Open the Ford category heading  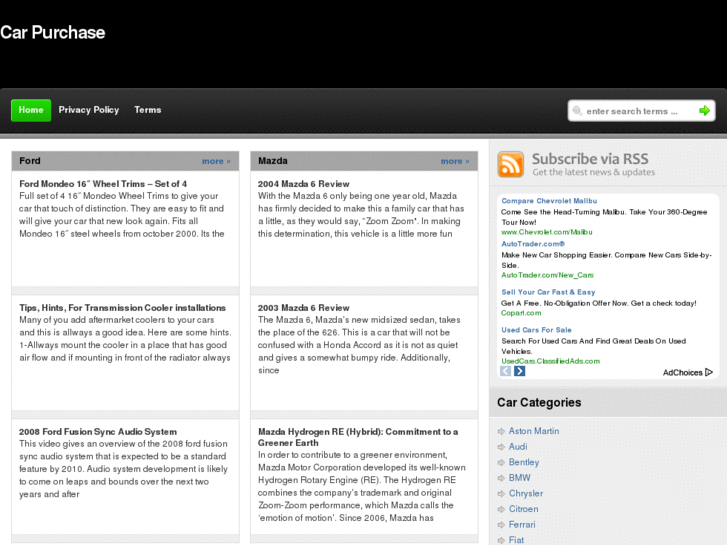(30, 161)
